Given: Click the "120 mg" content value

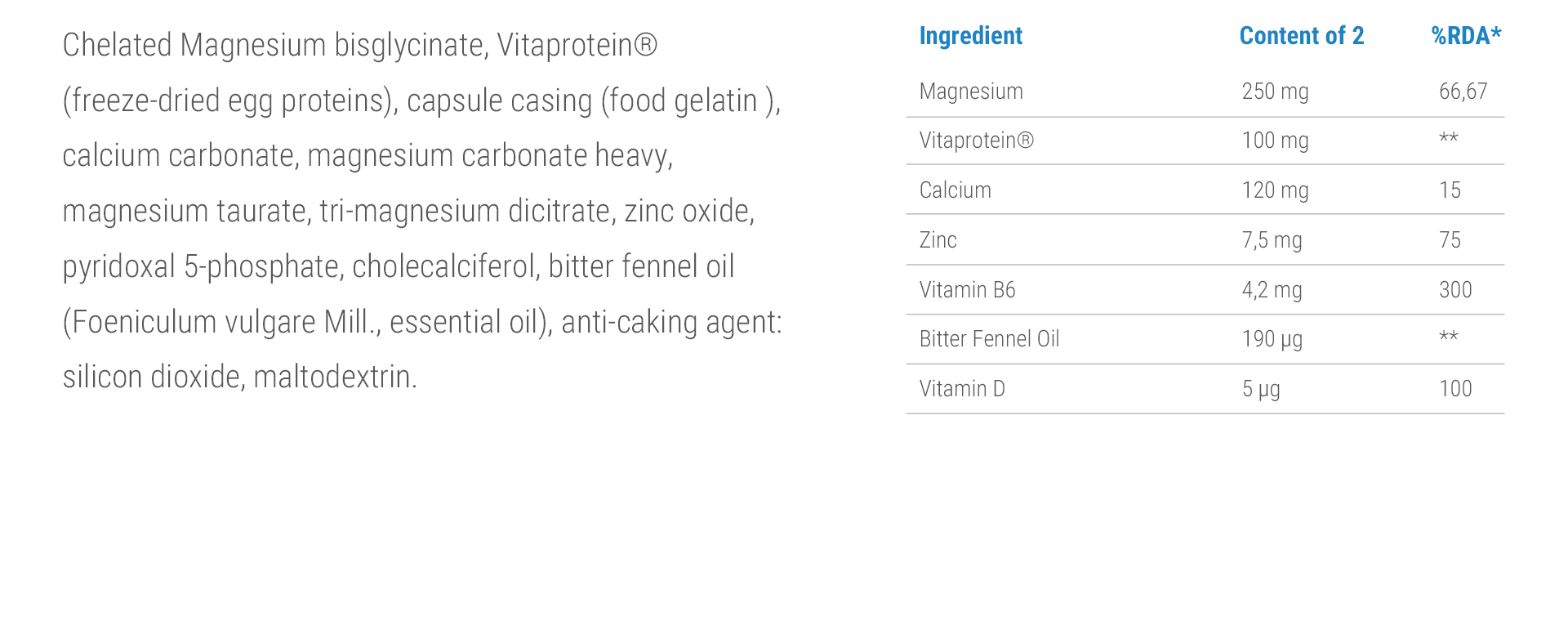Looking at the screenshot, I should tap(1275, 190).
